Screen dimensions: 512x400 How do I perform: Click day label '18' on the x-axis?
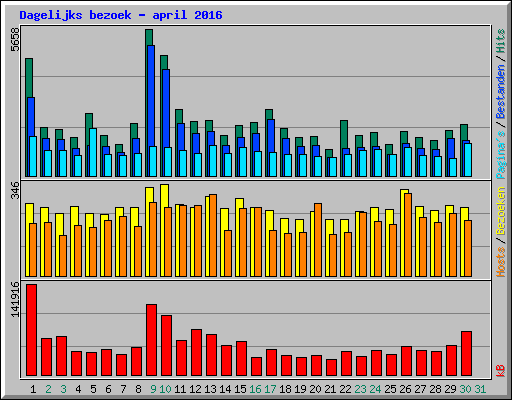285,389
